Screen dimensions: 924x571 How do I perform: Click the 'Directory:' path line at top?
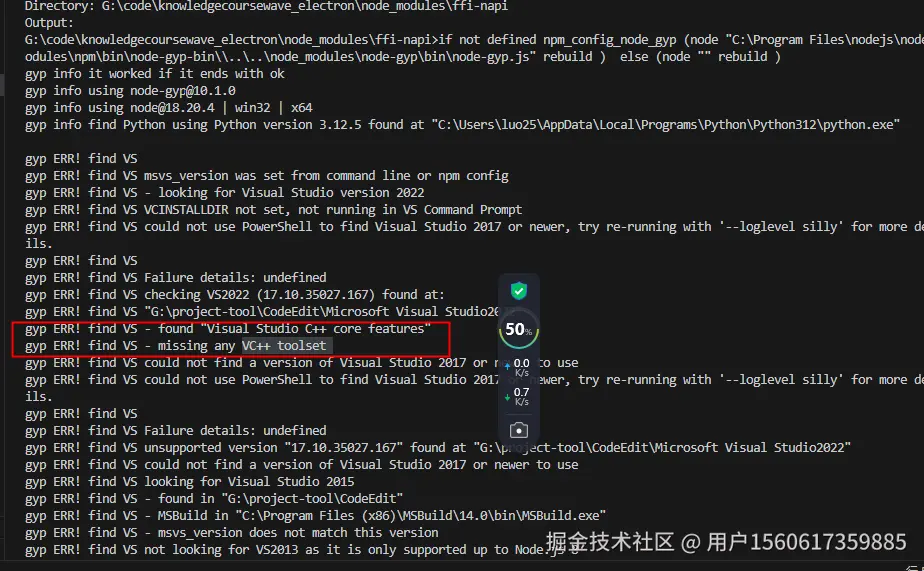pyautogui.click(x=266, y=6)
